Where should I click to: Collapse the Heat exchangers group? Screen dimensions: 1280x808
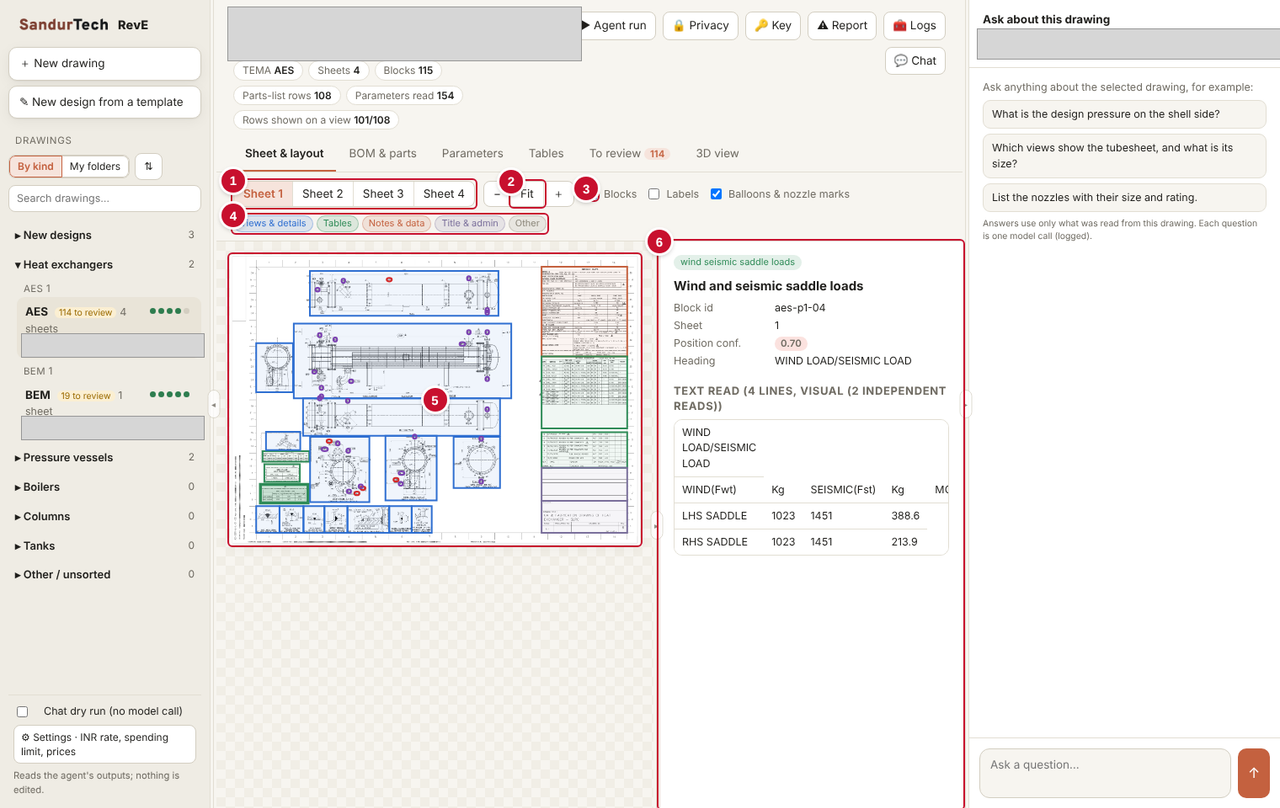105,265
